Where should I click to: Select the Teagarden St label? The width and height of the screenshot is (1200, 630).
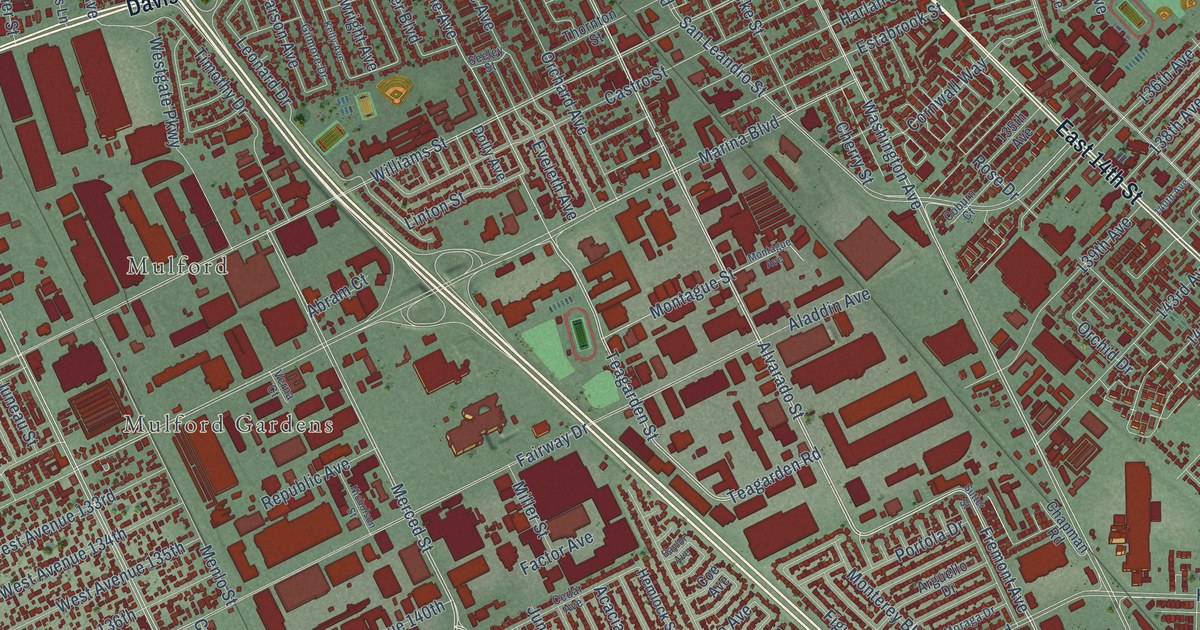pyautogui.click(x=630, y=394)
